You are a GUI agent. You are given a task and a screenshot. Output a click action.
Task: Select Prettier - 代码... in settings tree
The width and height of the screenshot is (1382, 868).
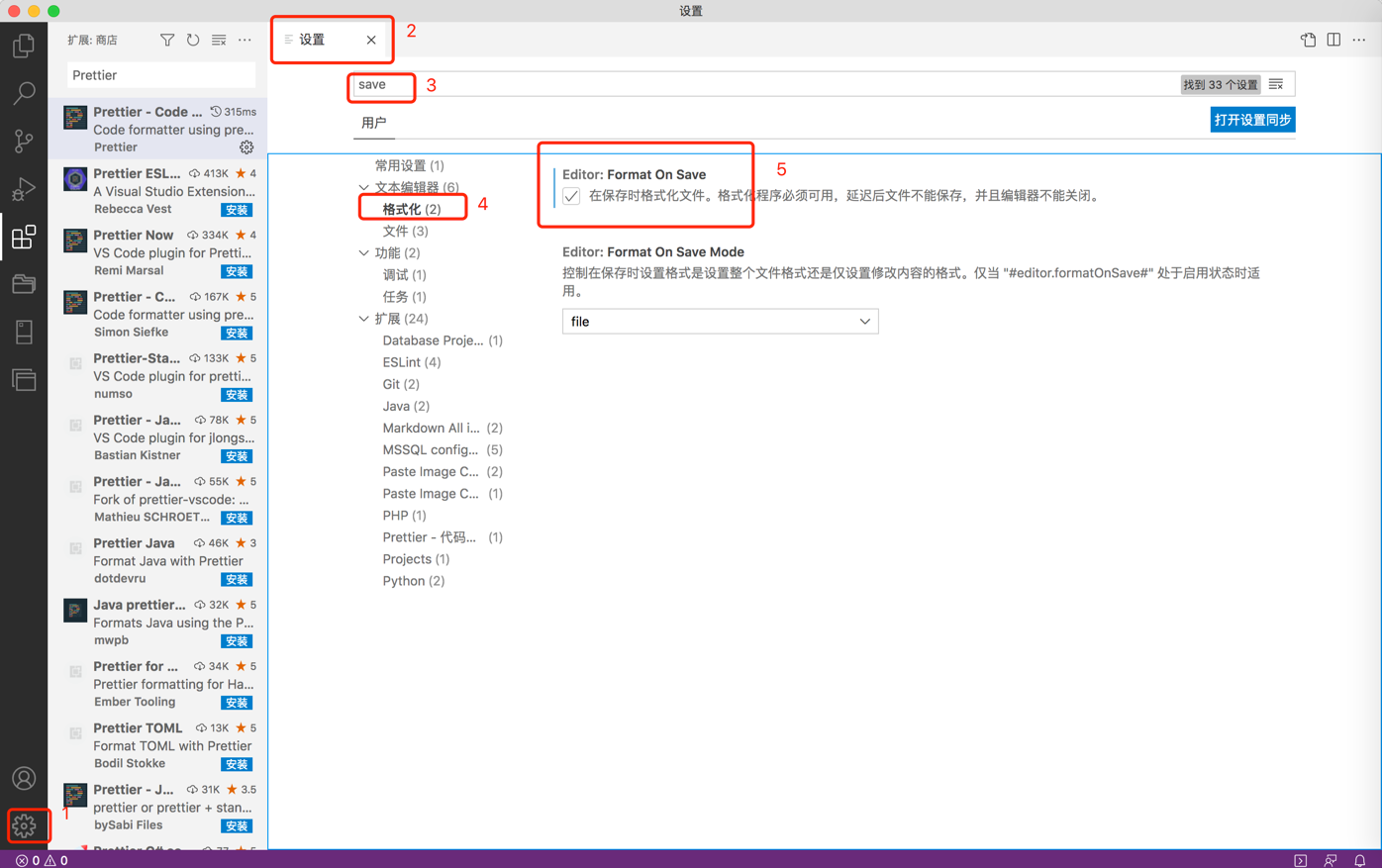click(x=443, y=537)
